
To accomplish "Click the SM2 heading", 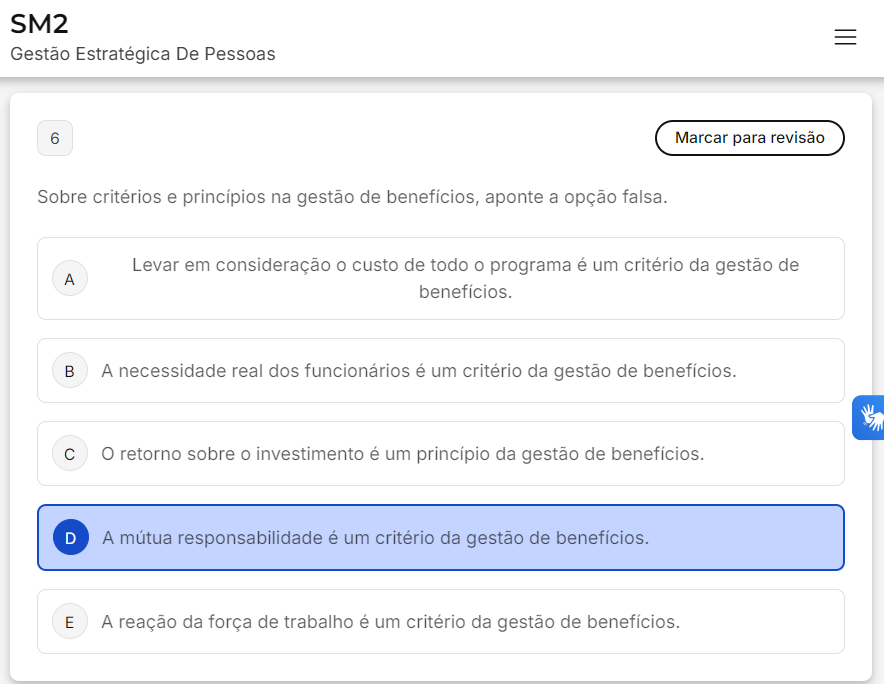I will click(x=39, y=24).
